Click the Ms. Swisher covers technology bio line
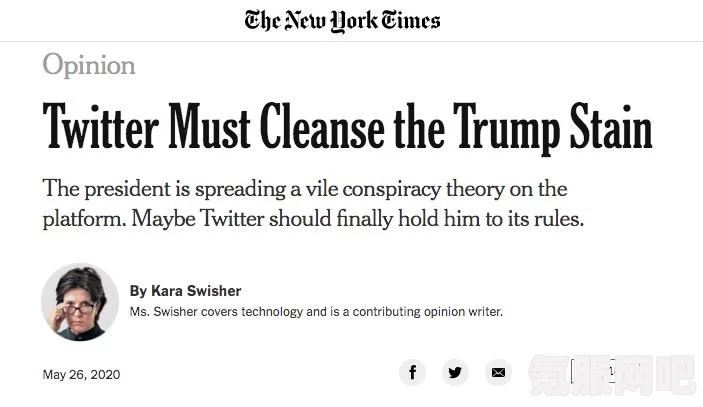Viewport: 703px width, 407px height. pos(316,312)
